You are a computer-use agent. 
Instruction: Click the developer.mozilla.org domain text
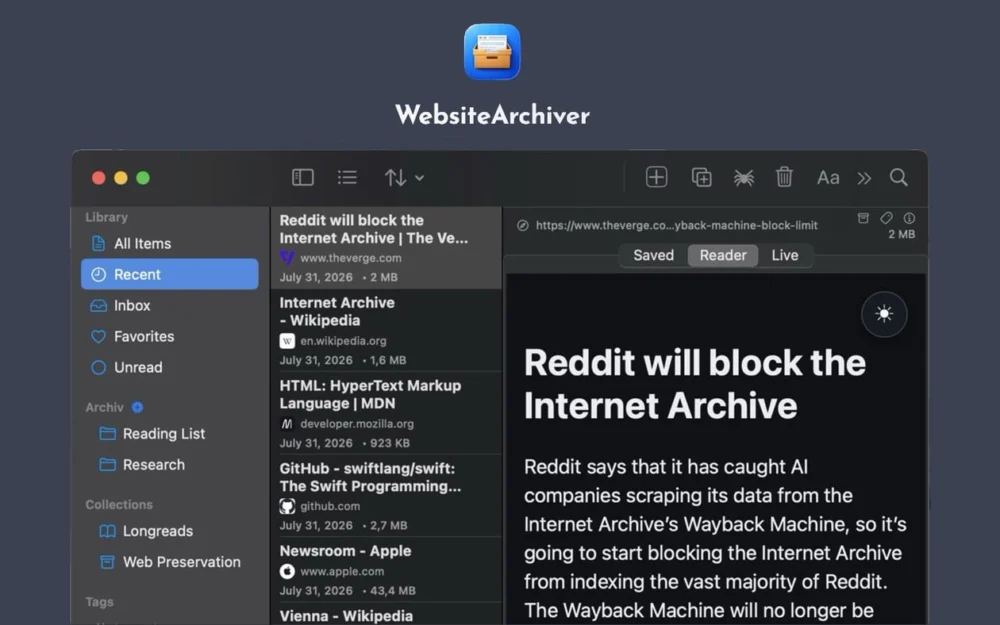coord(357,423)
